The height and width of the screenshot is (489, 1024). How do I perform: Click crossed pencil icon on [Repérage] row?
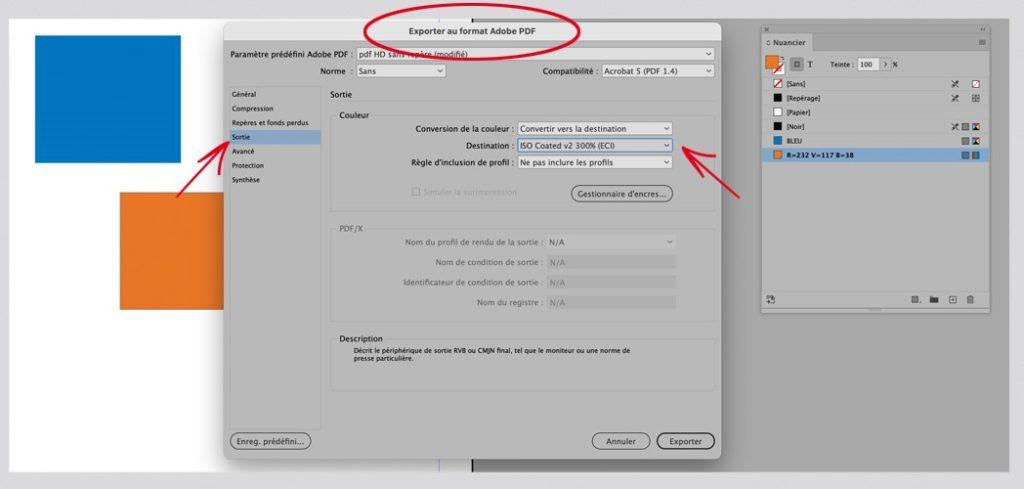click(x=955, y=98)
